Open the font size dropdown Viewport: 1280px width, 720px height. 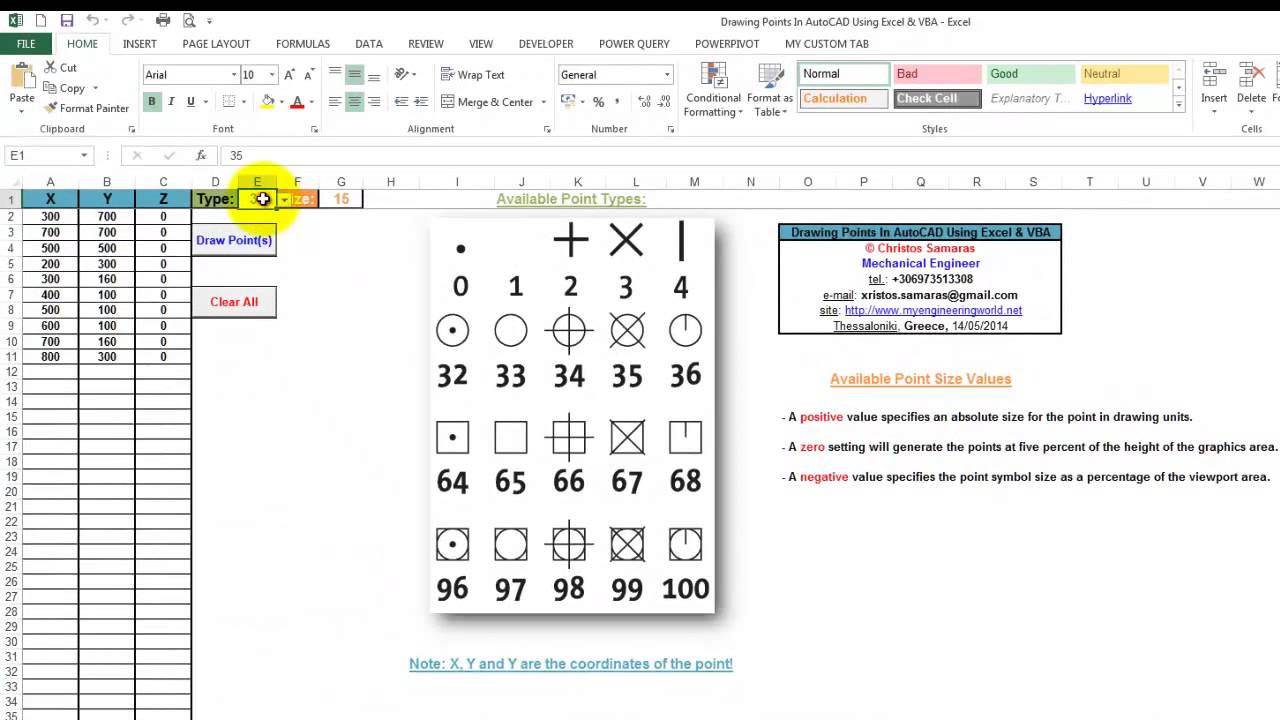click(271, 75)
